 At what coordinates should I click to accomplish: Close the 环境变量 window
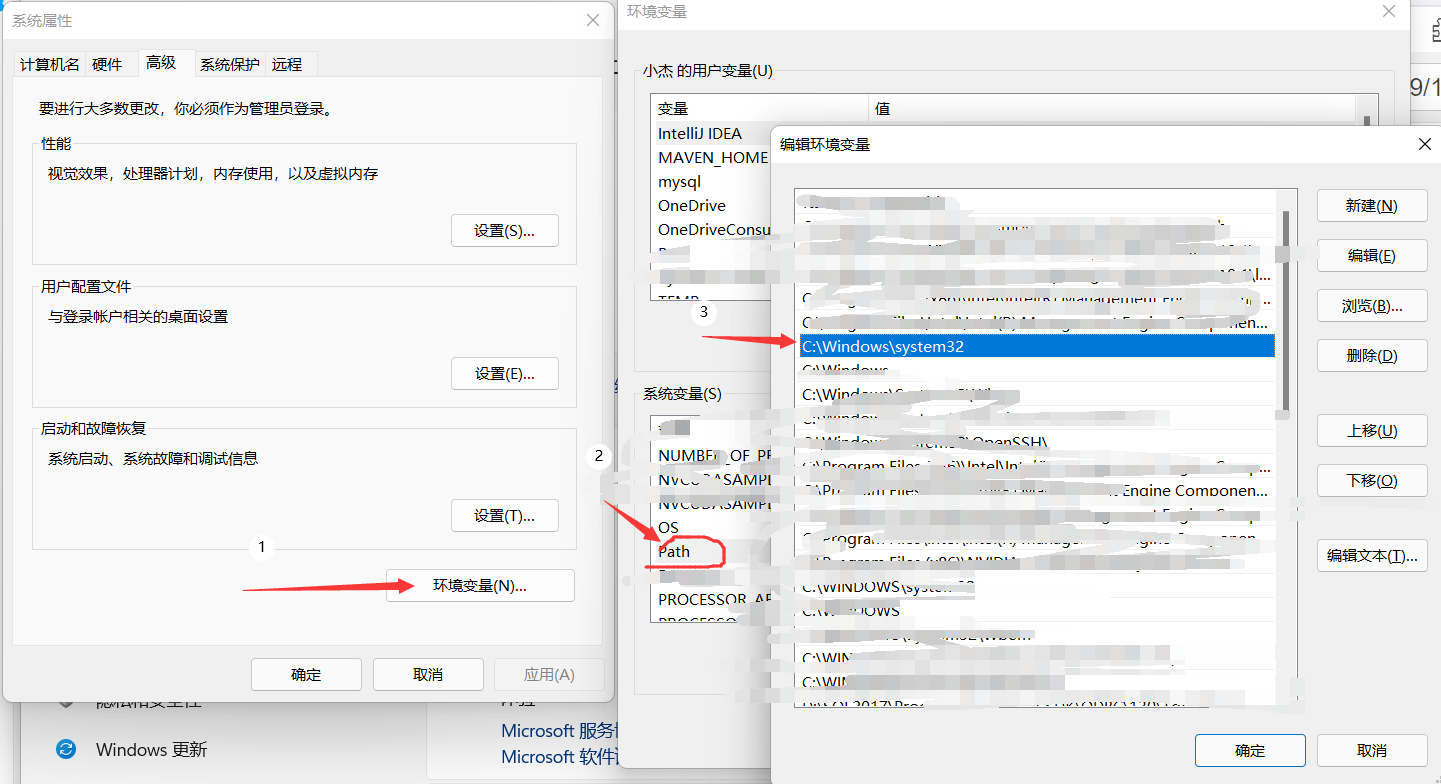[x=1388, y=11]
